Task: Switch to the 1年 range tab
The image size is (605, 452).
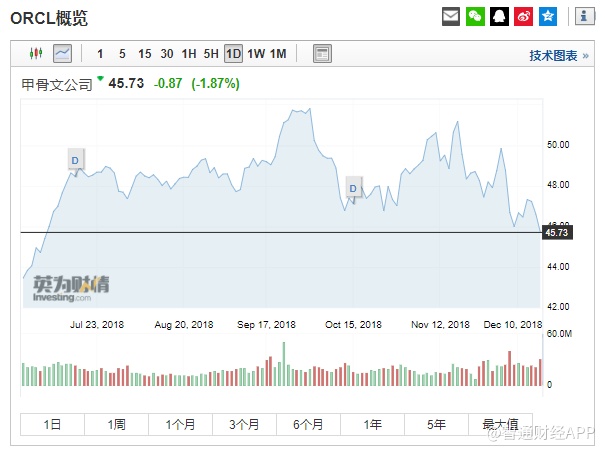Action: coord(373,424)
